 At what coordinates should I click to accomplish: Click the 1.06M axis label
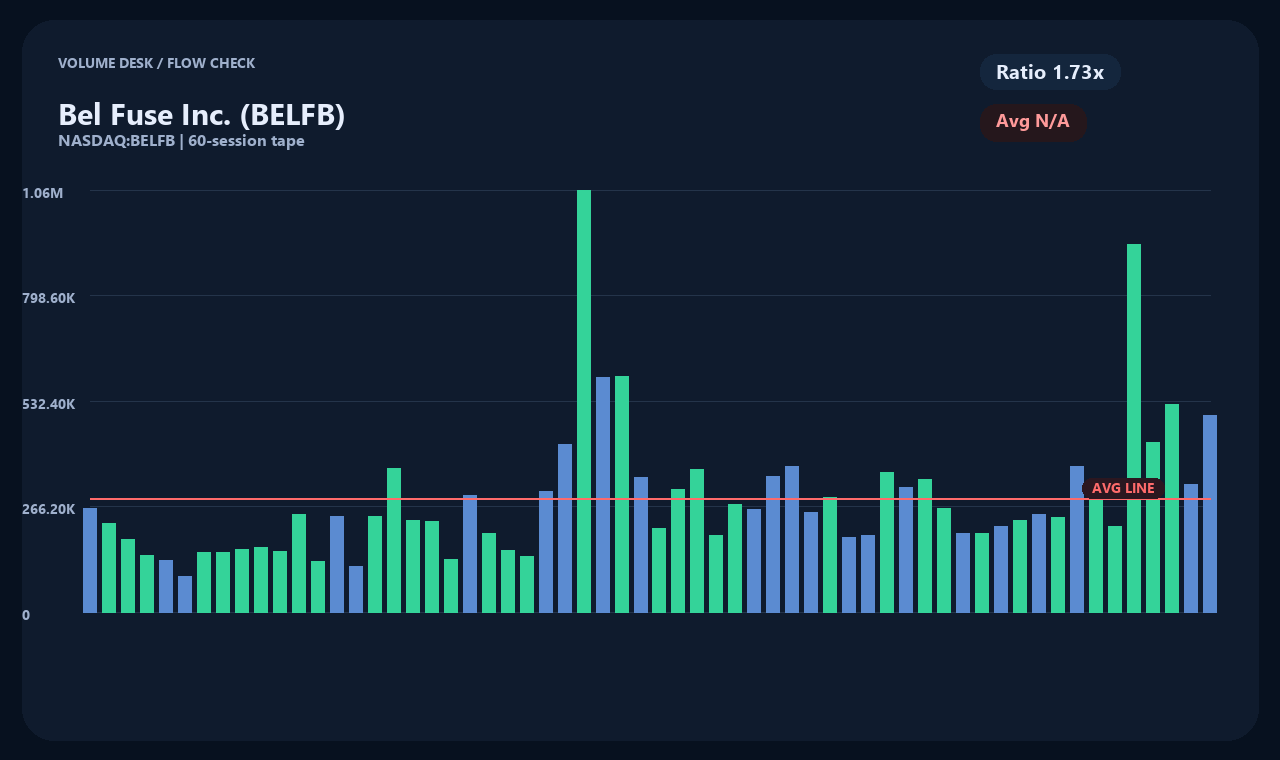pos(43,192)
